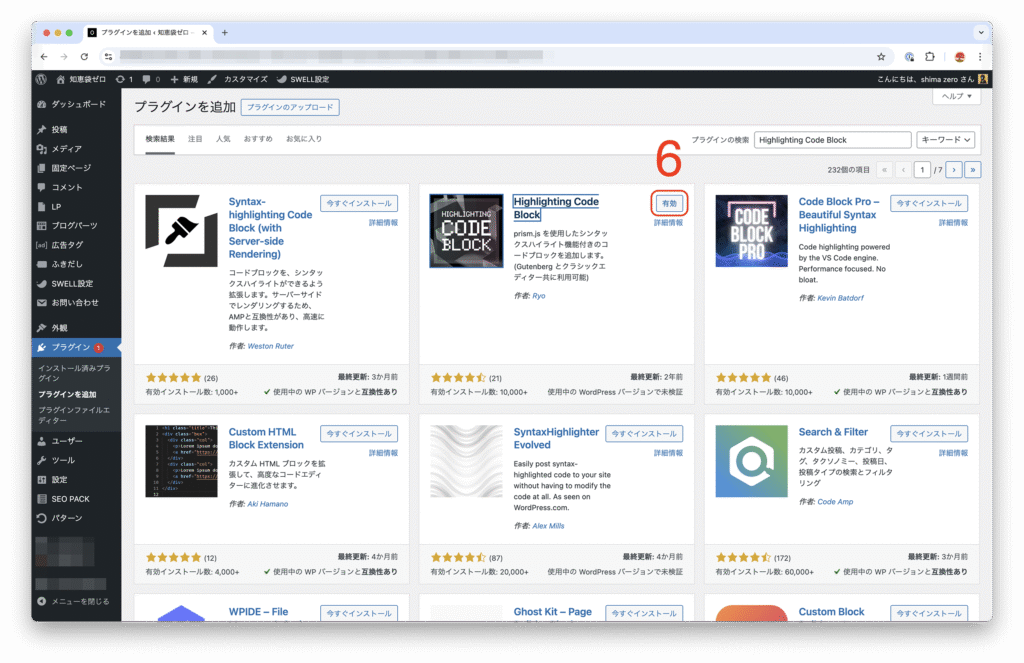Go to the next results page
The width and height of the screenshot is (1024, 663).
(x=954, y=170)
